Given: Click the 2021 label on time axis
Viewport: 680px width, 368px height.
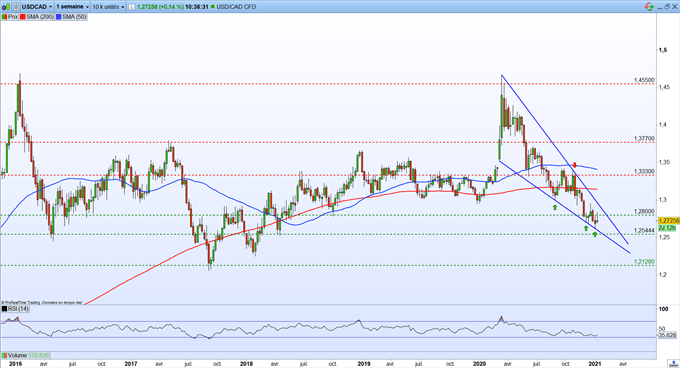Looking at the screenshot, I should (595, 364).
